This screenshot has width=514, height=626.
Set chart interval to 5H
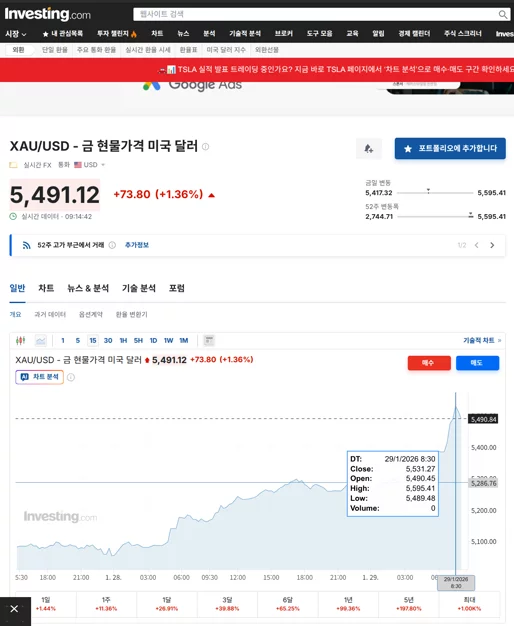(x=138, y=341)
